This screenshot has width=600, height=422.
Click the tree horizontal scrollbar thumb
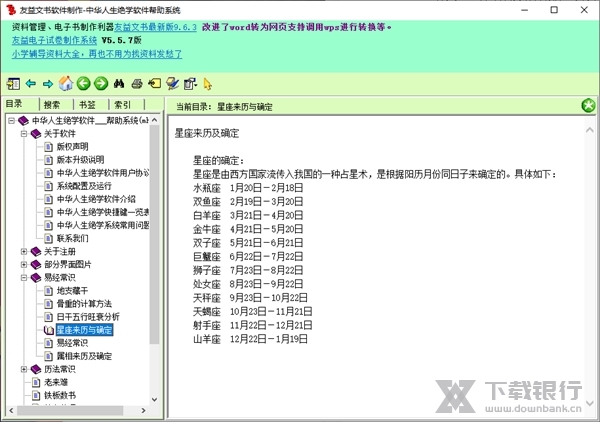point(70,411)
